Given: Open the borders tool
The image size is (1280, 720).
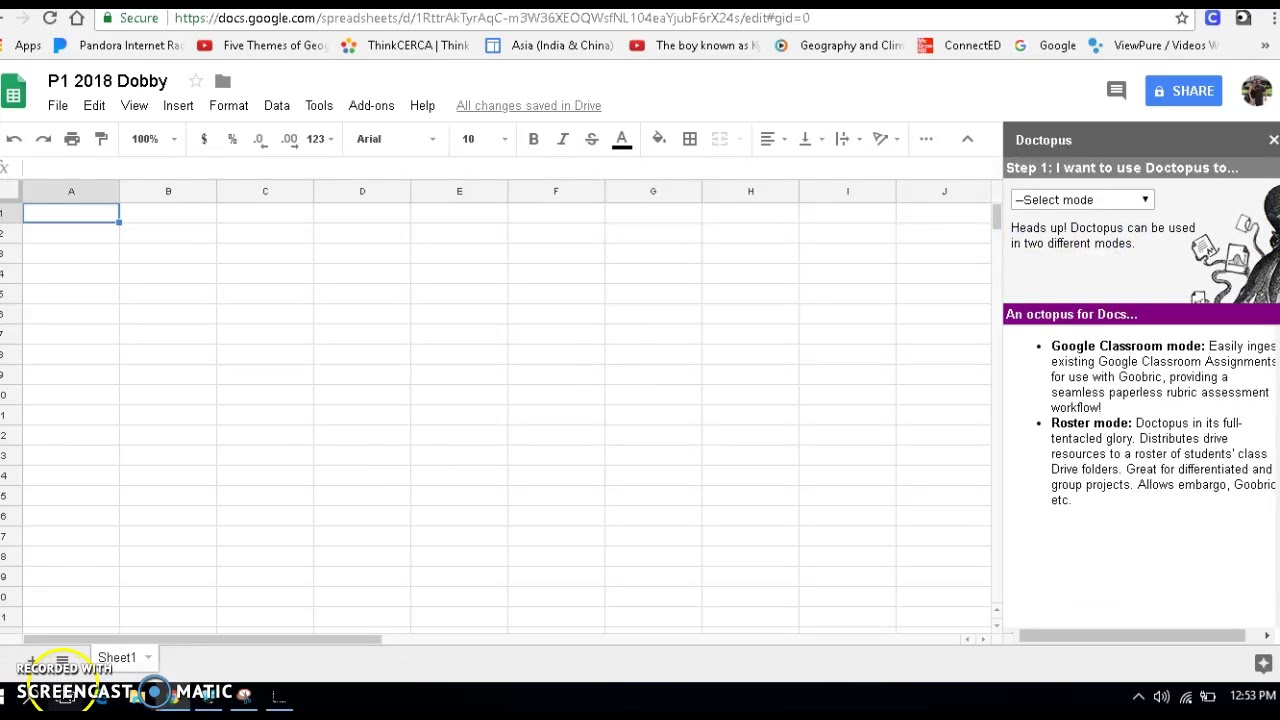Looking at the screenshot, I should point(690,139).
